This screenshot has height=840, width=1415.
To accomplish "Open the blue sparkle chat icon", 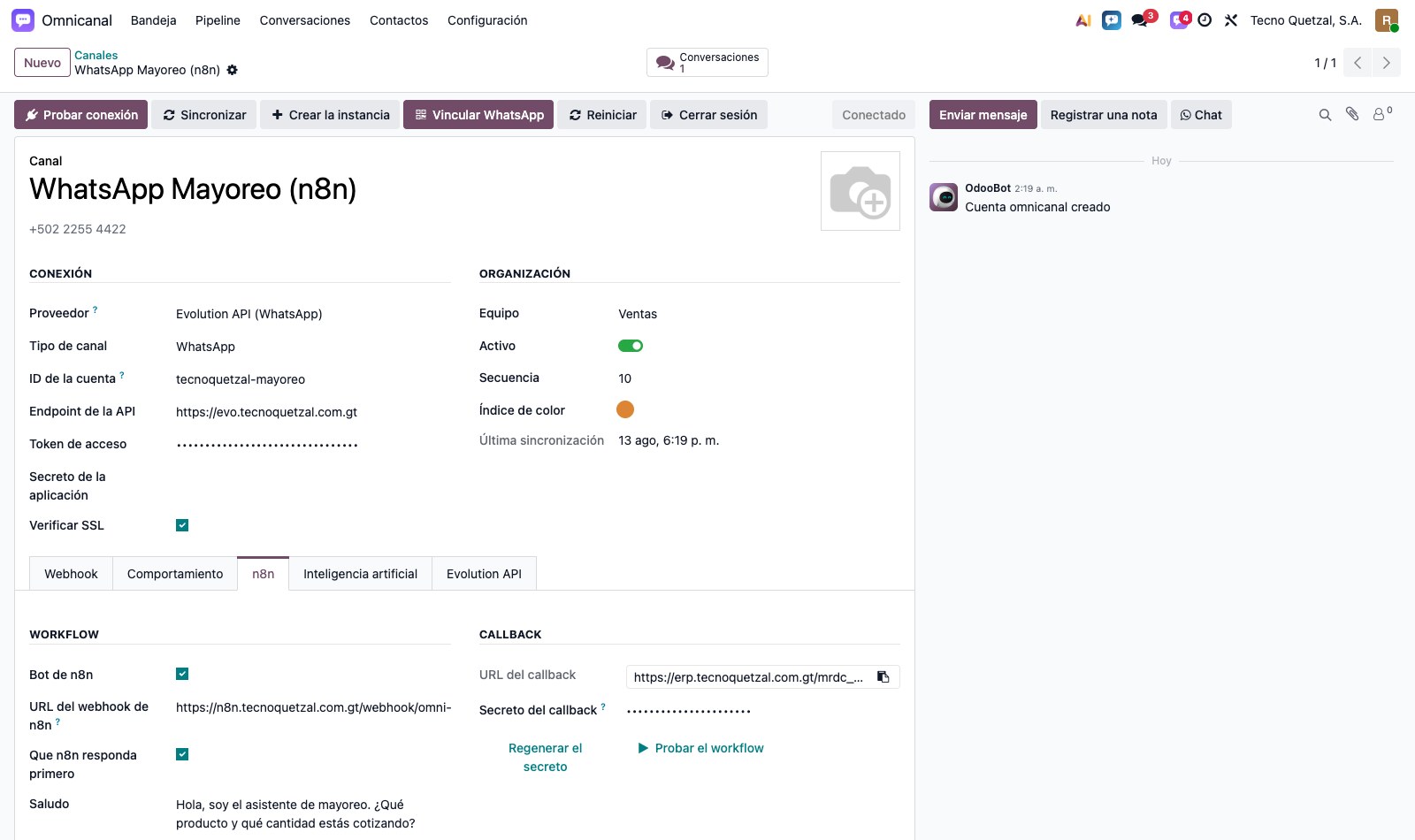I will pyautogui.click(x=1112, y=20).
